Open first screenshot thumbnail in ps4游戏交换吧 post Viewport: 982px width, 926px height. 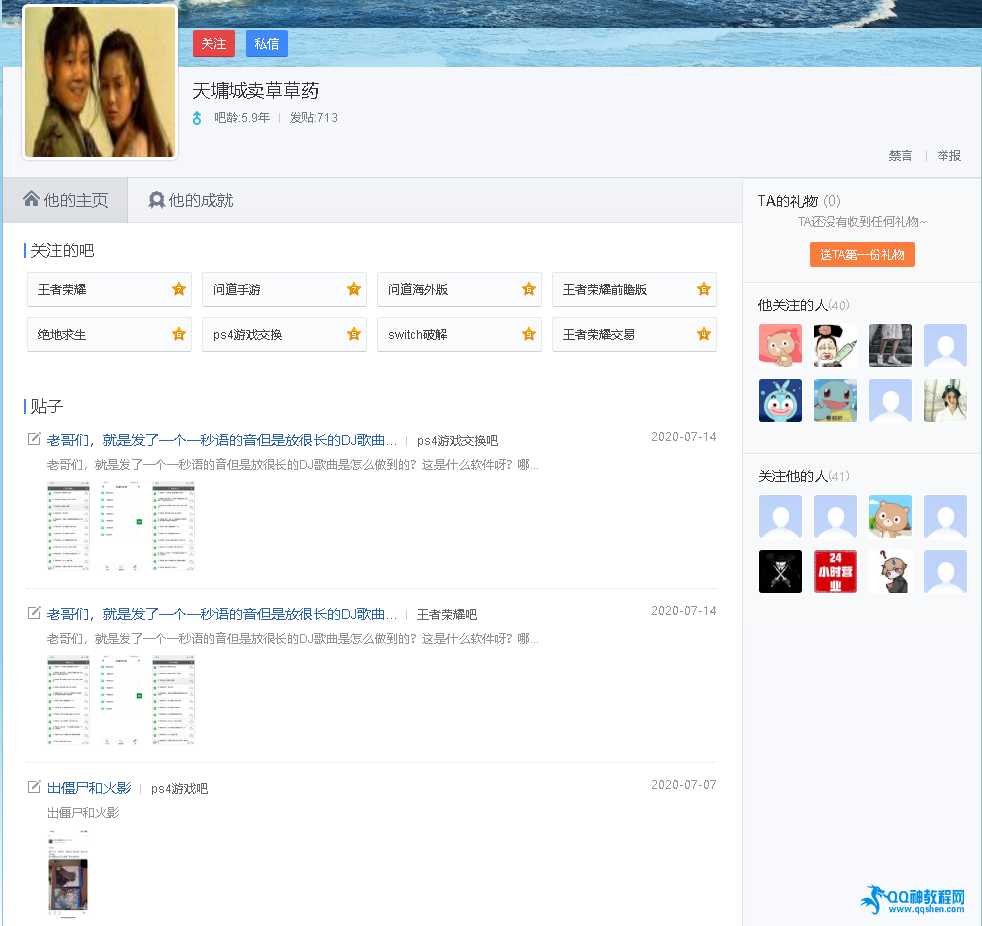click(68, 526)
